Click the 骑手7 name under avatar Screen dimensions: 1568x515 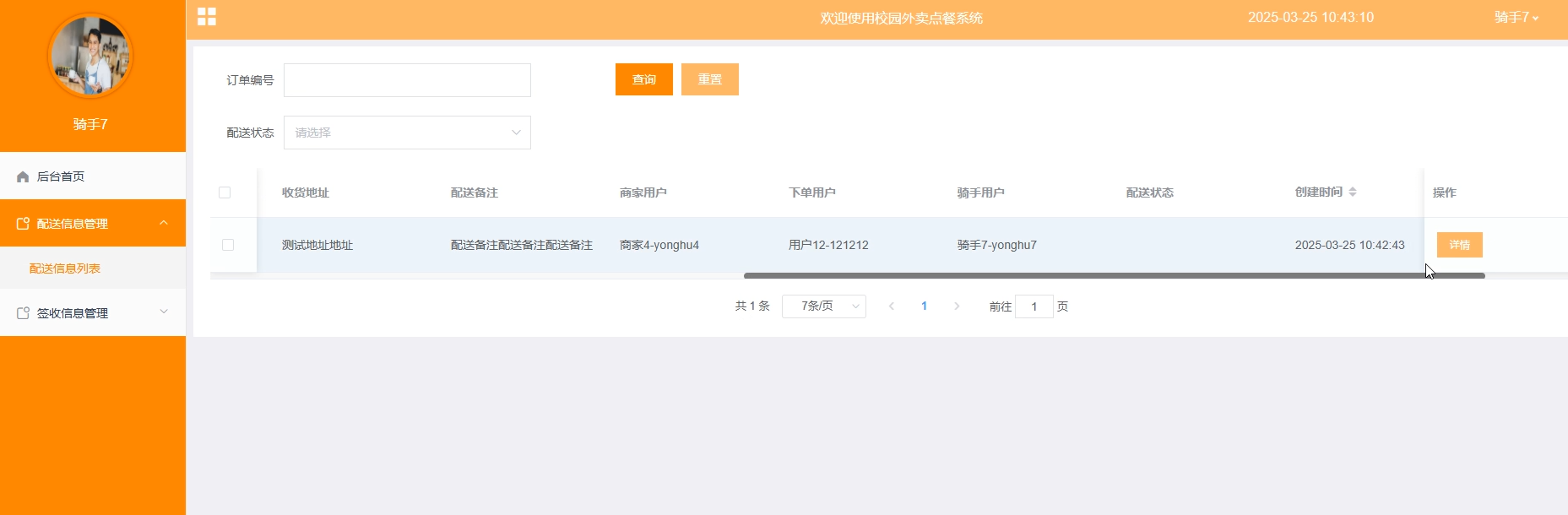(90, 124)
